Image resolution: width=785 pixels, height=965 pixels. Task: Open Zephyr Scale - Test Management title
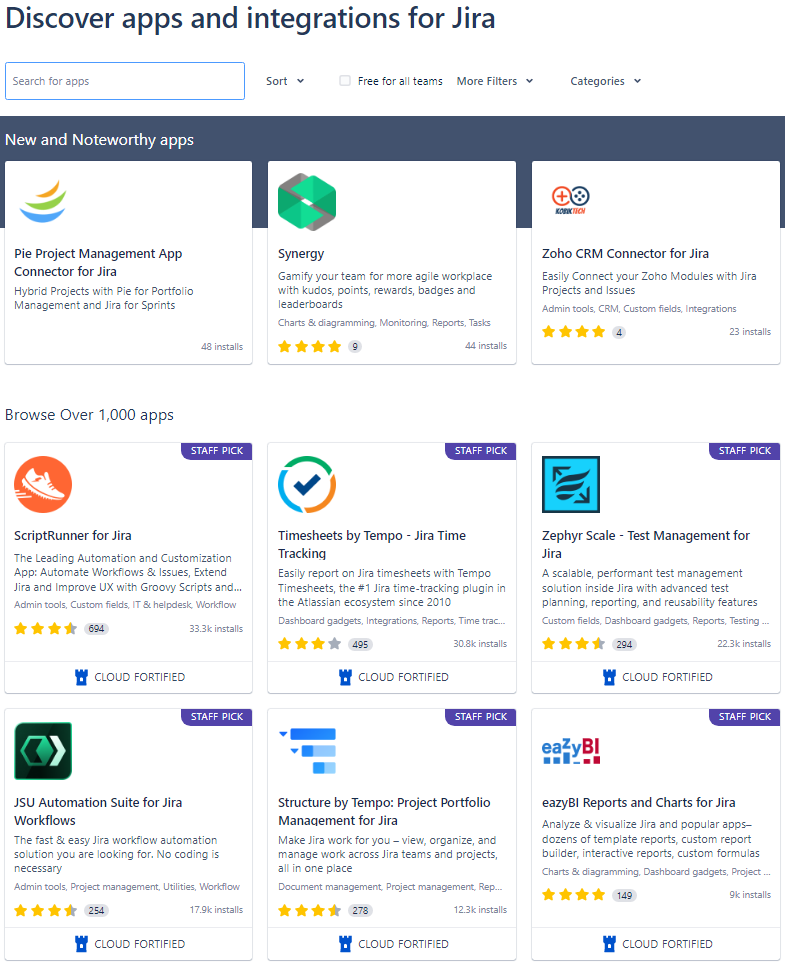(x=645, y=544)
